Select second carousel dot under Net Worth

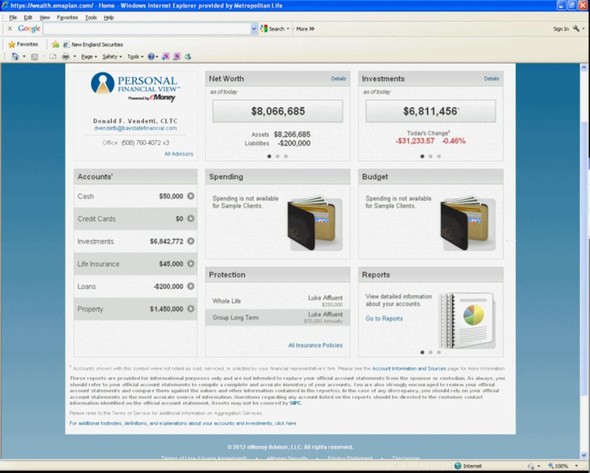pos(278,156)
